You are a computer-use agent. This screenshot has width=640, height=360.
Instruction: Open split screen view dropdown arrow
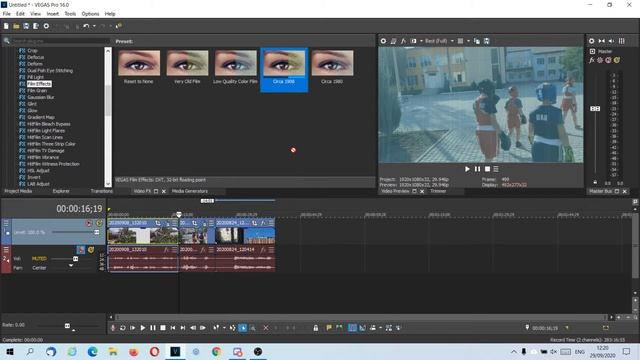pos(421,41)
